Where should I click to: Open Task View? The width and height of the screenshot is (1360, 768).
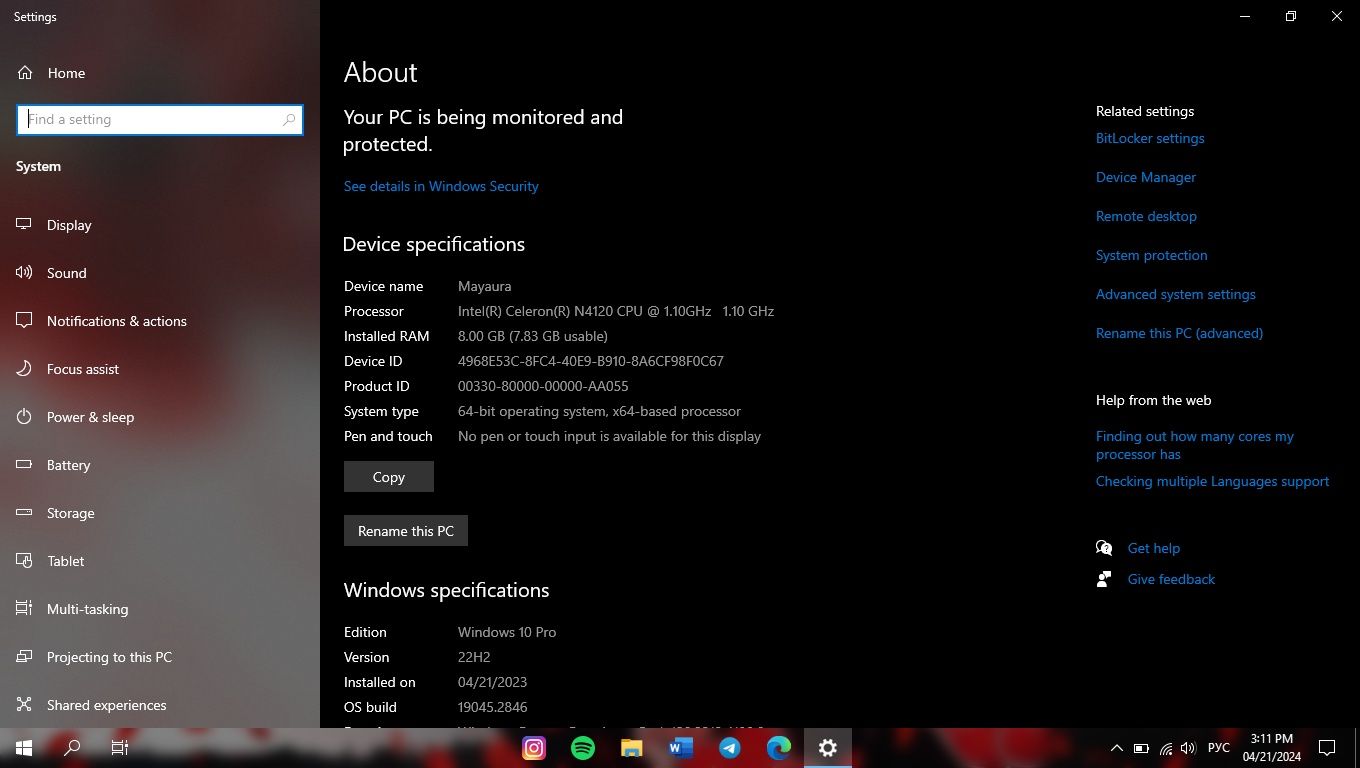pos(120,748)
